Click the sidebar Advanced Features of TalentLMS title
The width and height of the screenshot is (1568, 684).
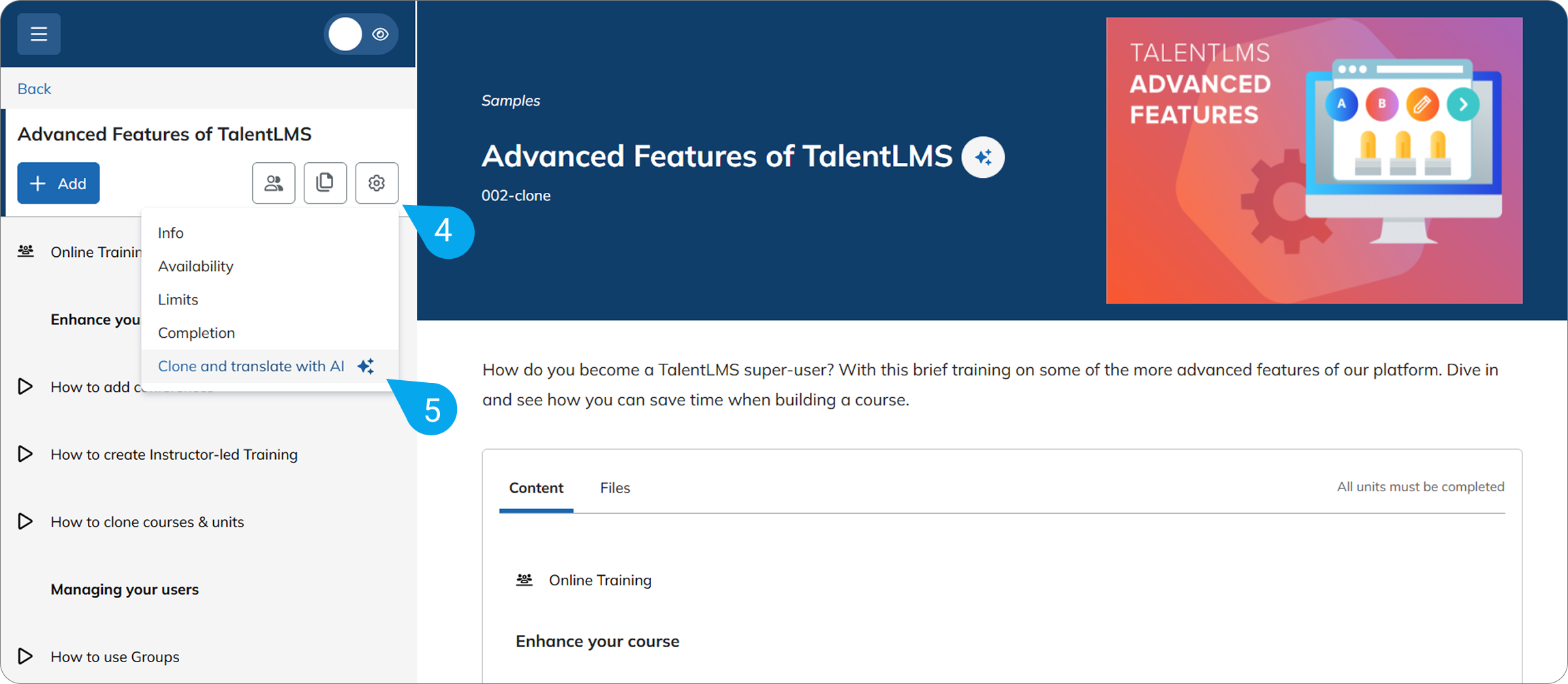tap(164, 134)
